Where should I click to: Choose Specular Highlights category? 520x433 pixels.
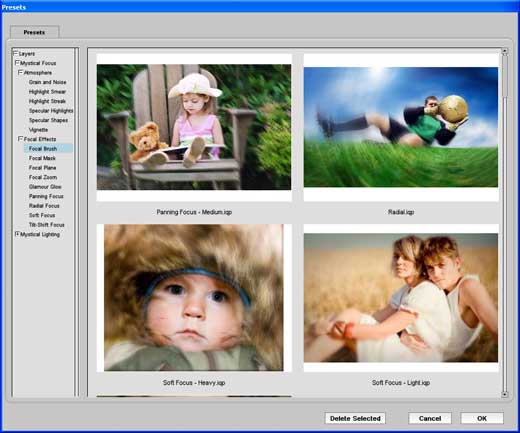point(51,111)
